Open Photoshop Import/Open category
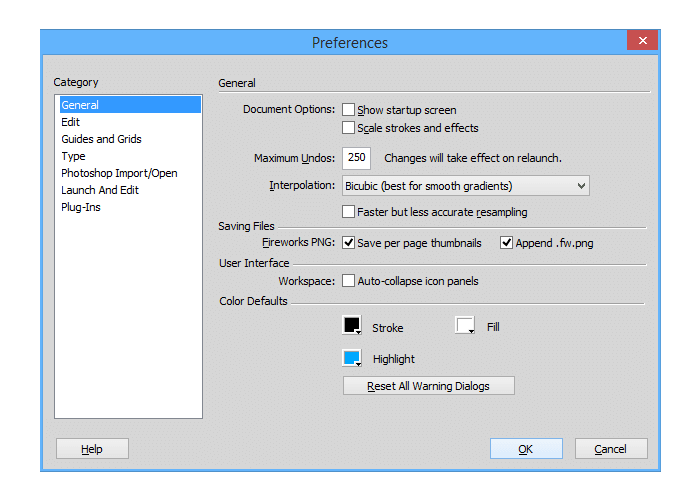Image resolution: width=700 pixels, height=500 pixels. (119, 173)
